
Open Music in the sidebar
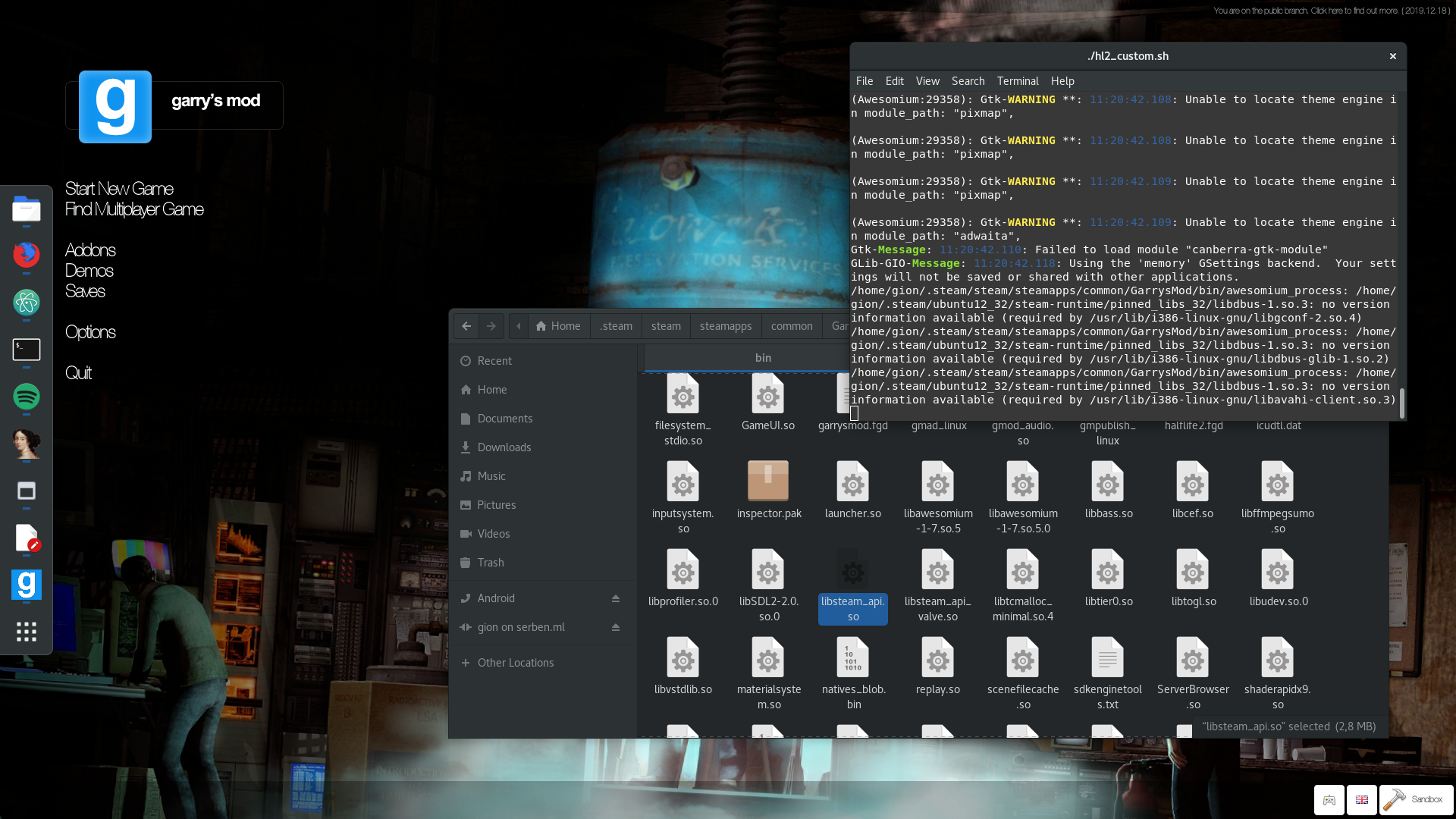pos(543,476)
